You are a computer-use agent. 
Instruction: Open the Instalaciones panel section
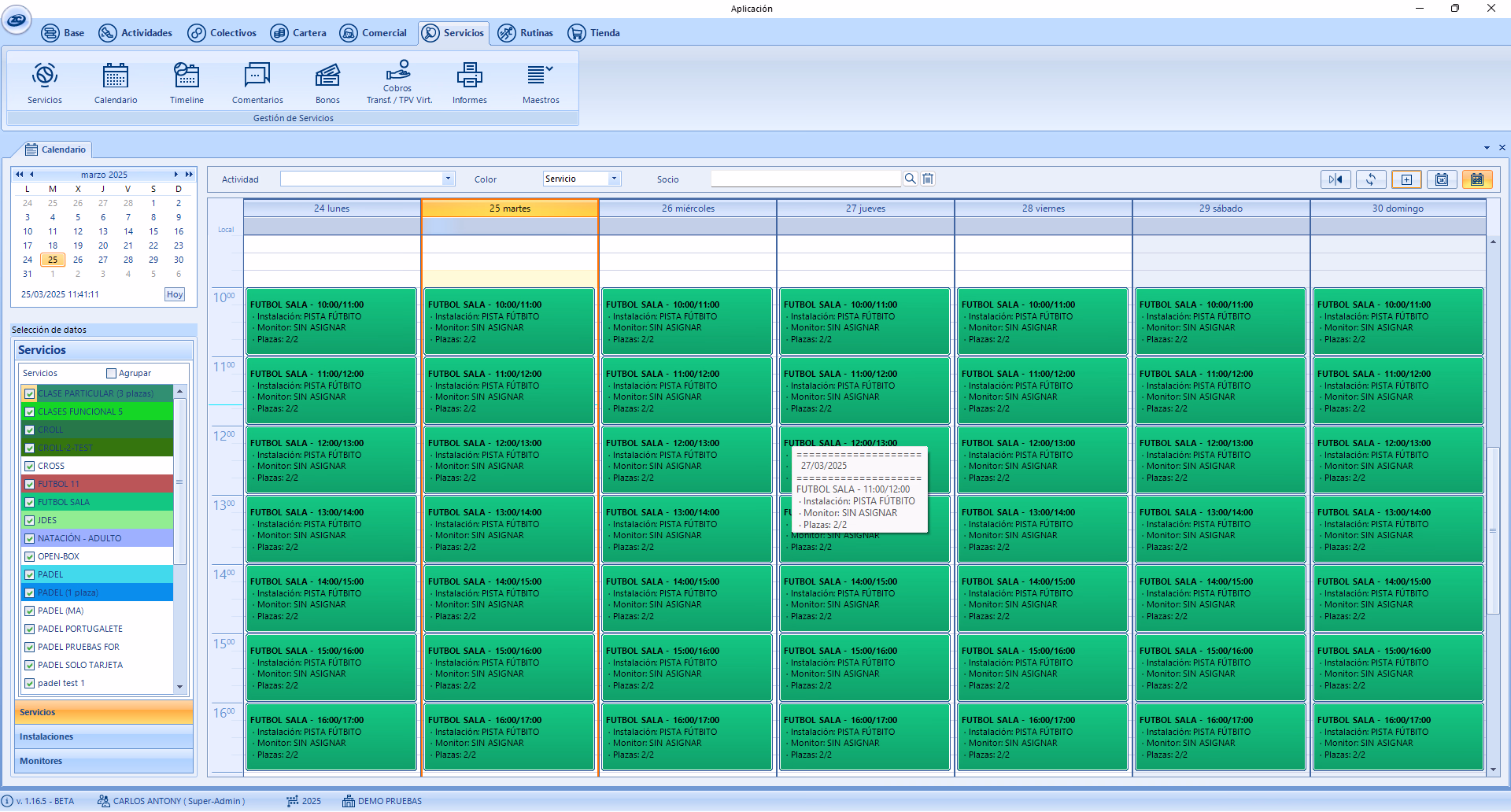[104, 737]
